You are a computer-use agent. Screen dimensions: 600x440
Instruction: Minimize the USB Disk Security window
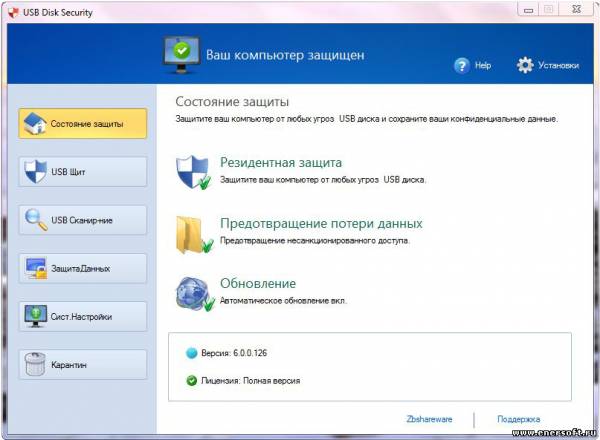point(528,10)
